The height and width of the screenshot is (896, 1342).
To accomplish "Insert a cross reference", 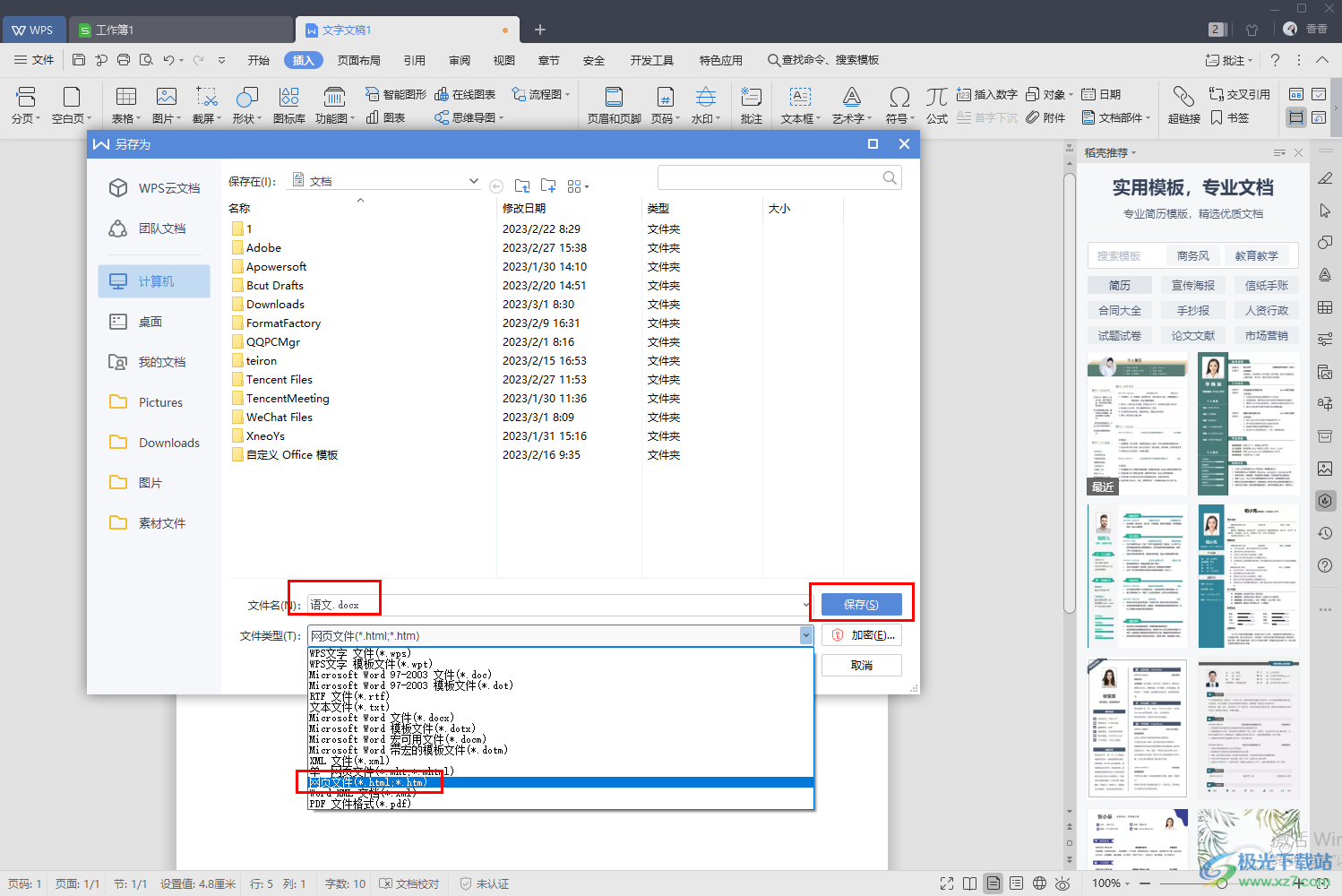I will 1239,94.
